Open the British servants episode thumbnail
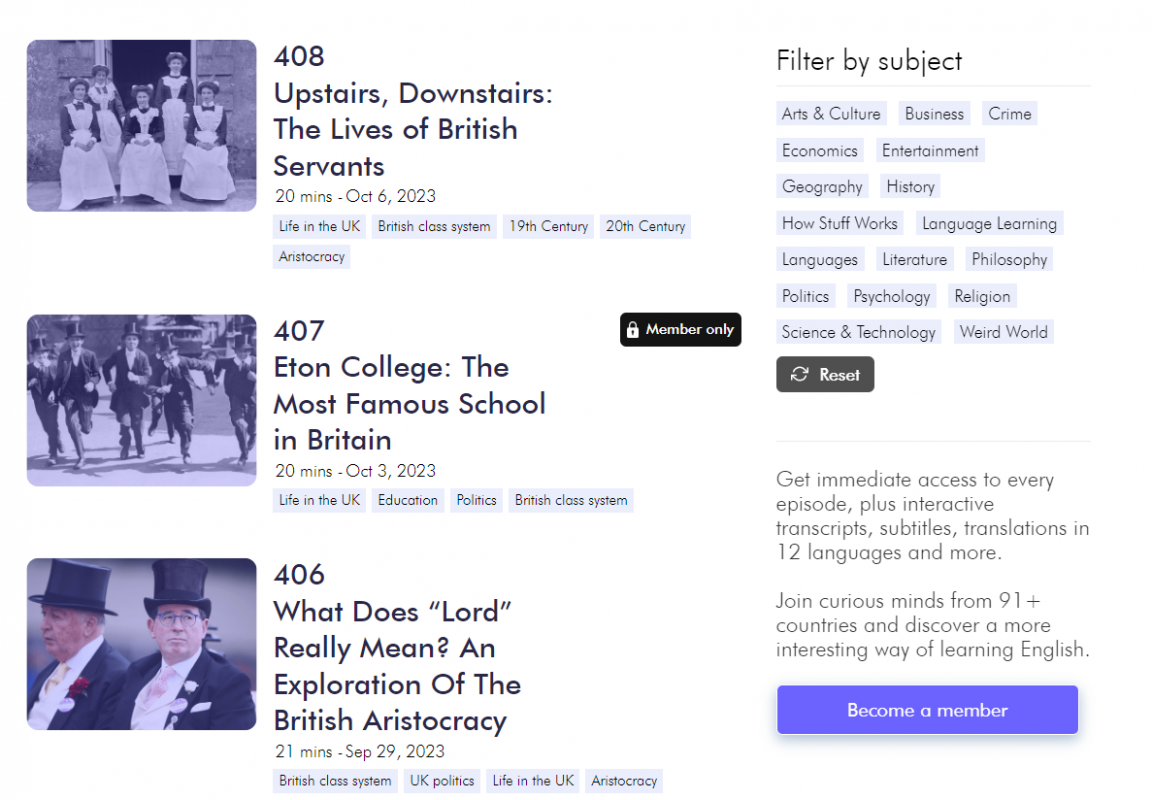Image resolution: width=1152 pixels, height=800 pixels. click(141, 126)
